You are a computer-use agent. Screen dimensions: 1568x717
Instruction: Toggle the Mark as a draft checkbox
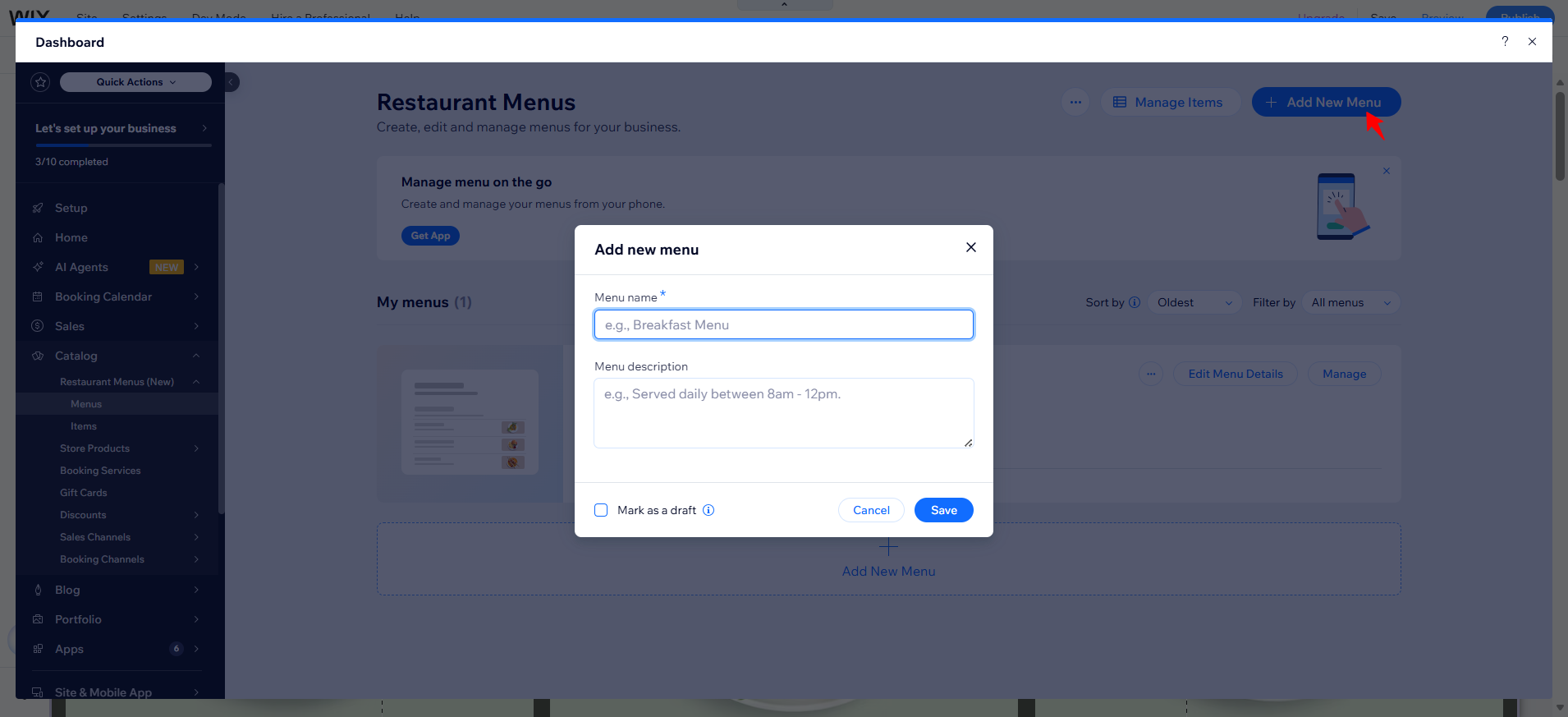(601, 510)
